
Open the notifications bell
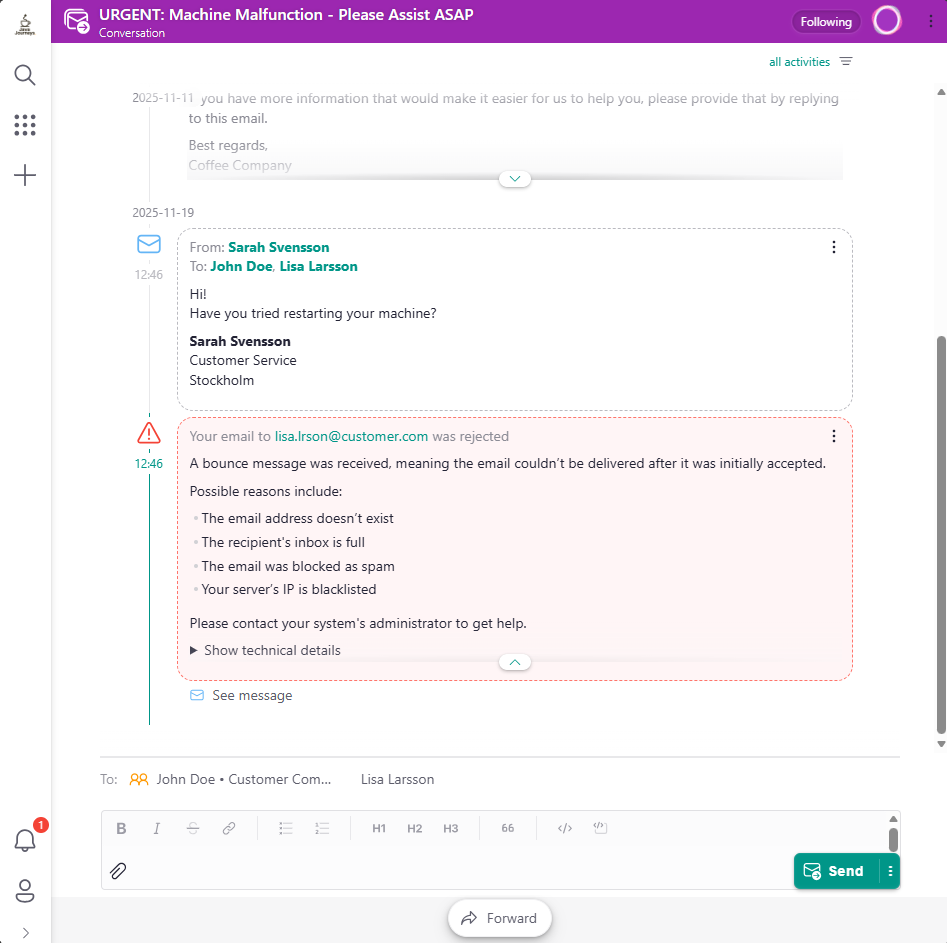(25, 841)
